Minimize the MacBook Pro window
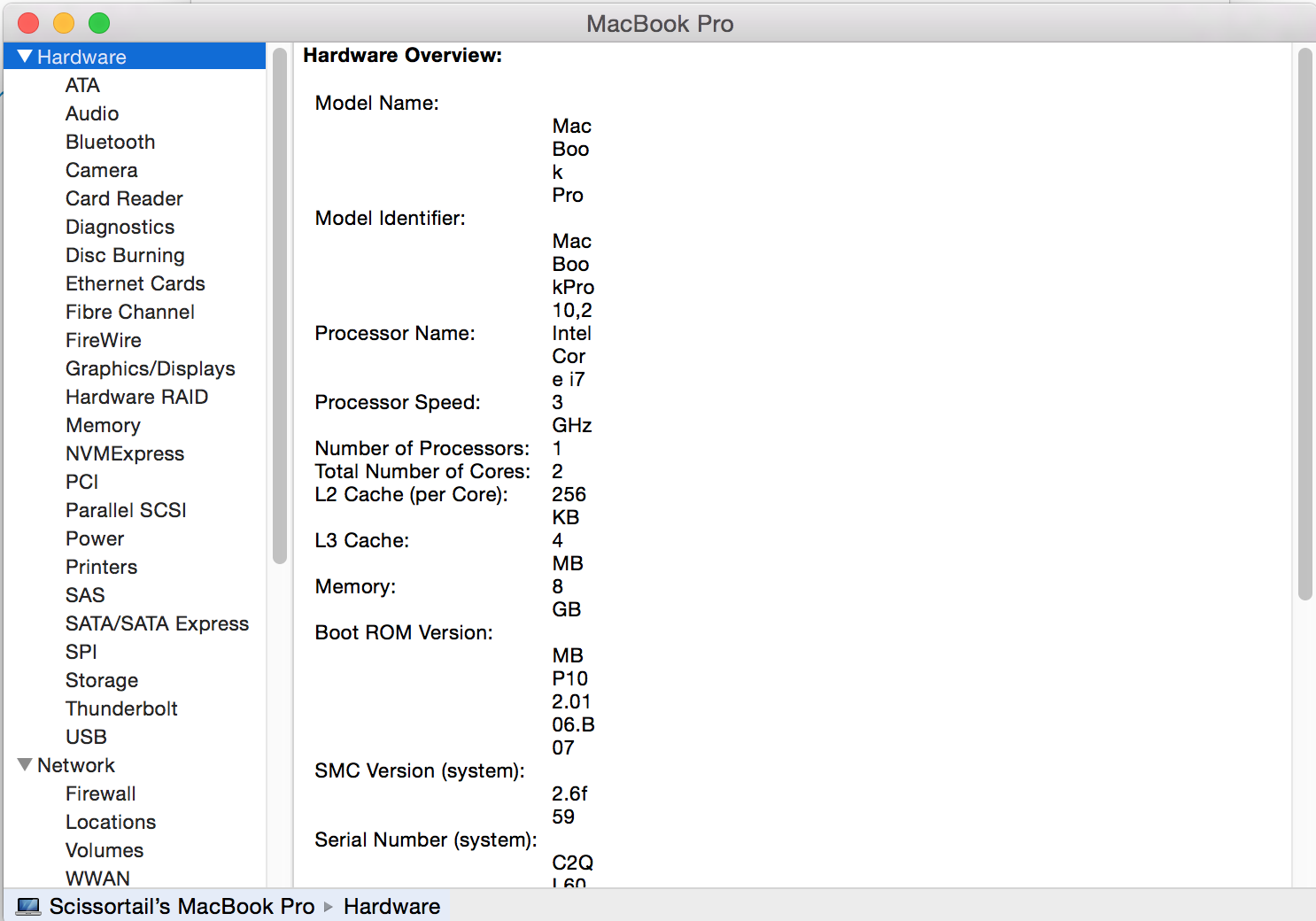Screen dimensions: 1316x921 (x=64, y=23)
